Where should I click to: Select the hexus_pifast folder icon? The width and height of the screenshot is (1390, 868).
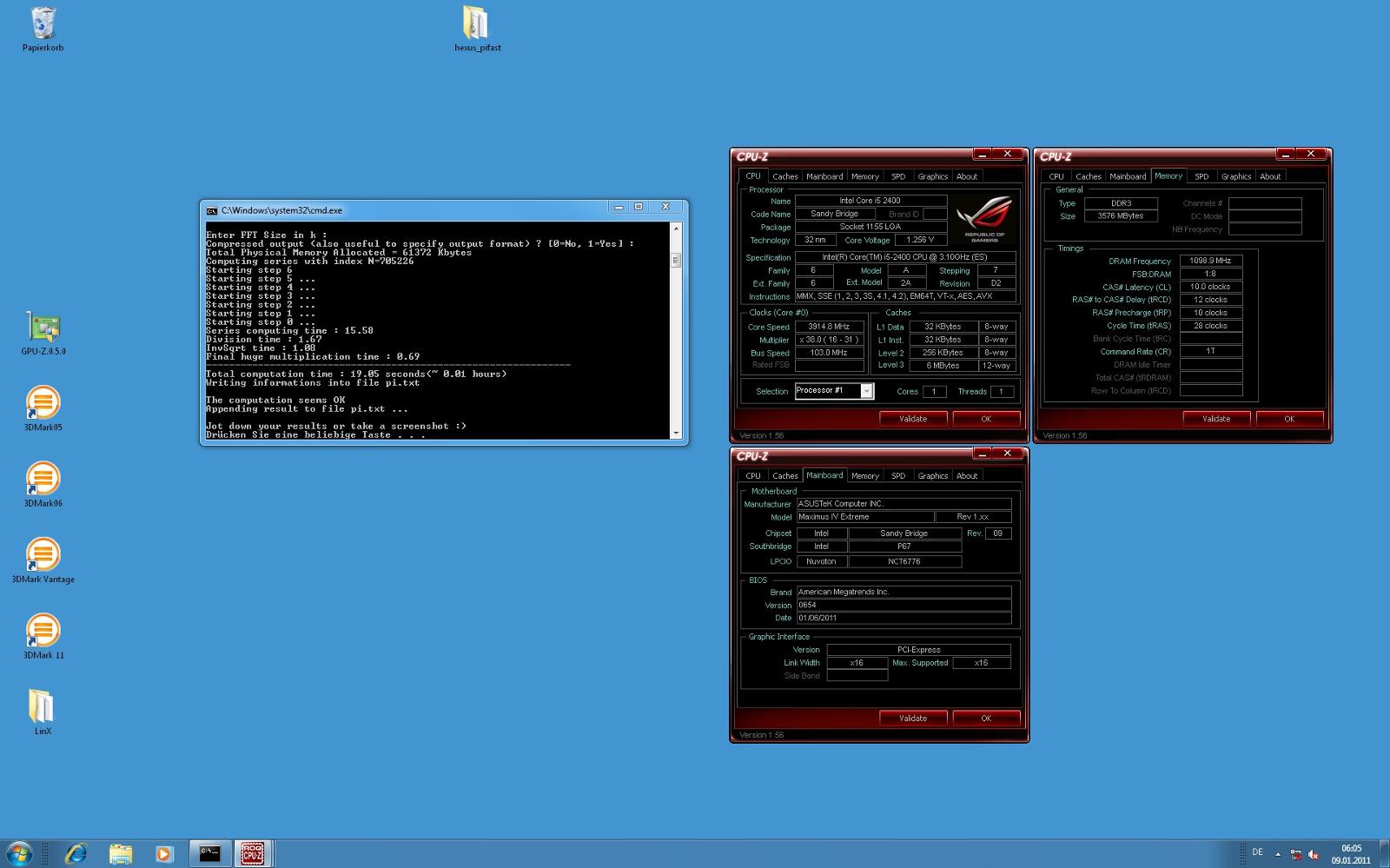point(477,29)
